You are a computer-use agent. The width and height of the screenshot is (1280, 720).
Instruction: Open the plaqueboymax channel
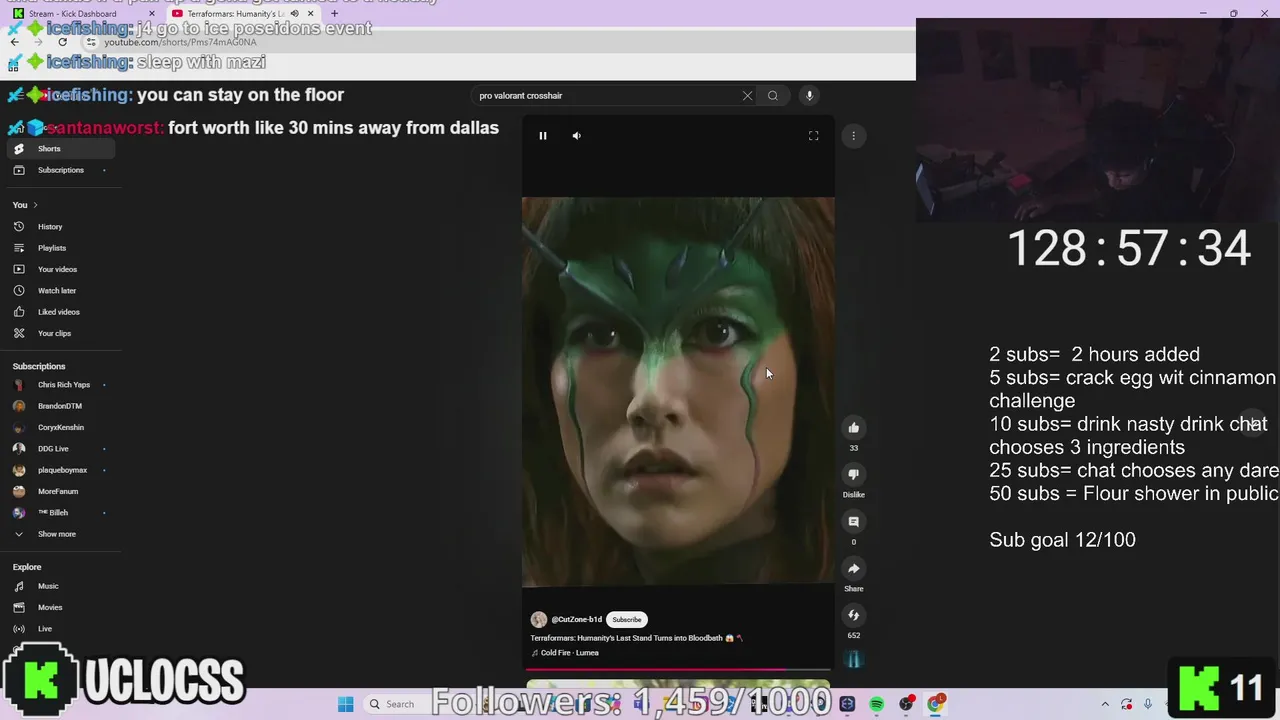coord(60,470)
